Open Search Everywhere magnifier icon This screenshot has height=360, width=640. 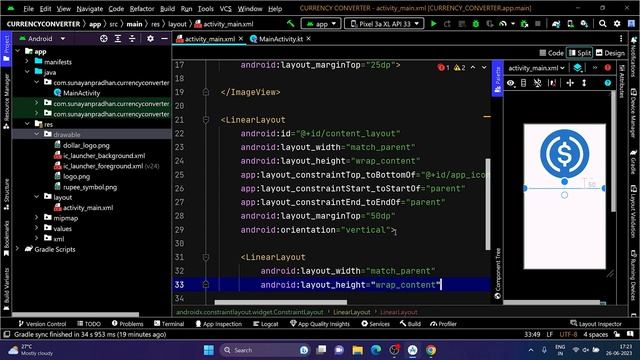coord(602,24)
